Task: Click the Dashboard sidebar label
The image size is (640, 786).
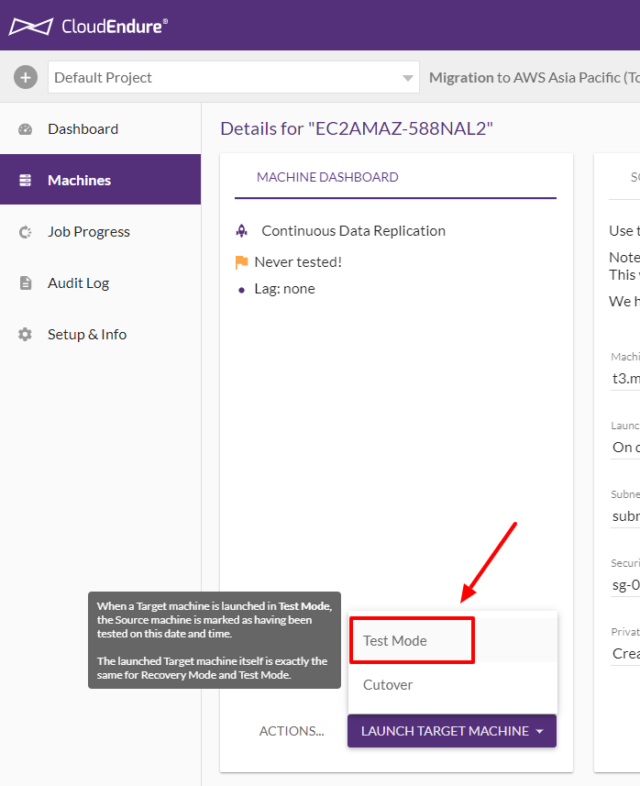Action: [83, 129]
